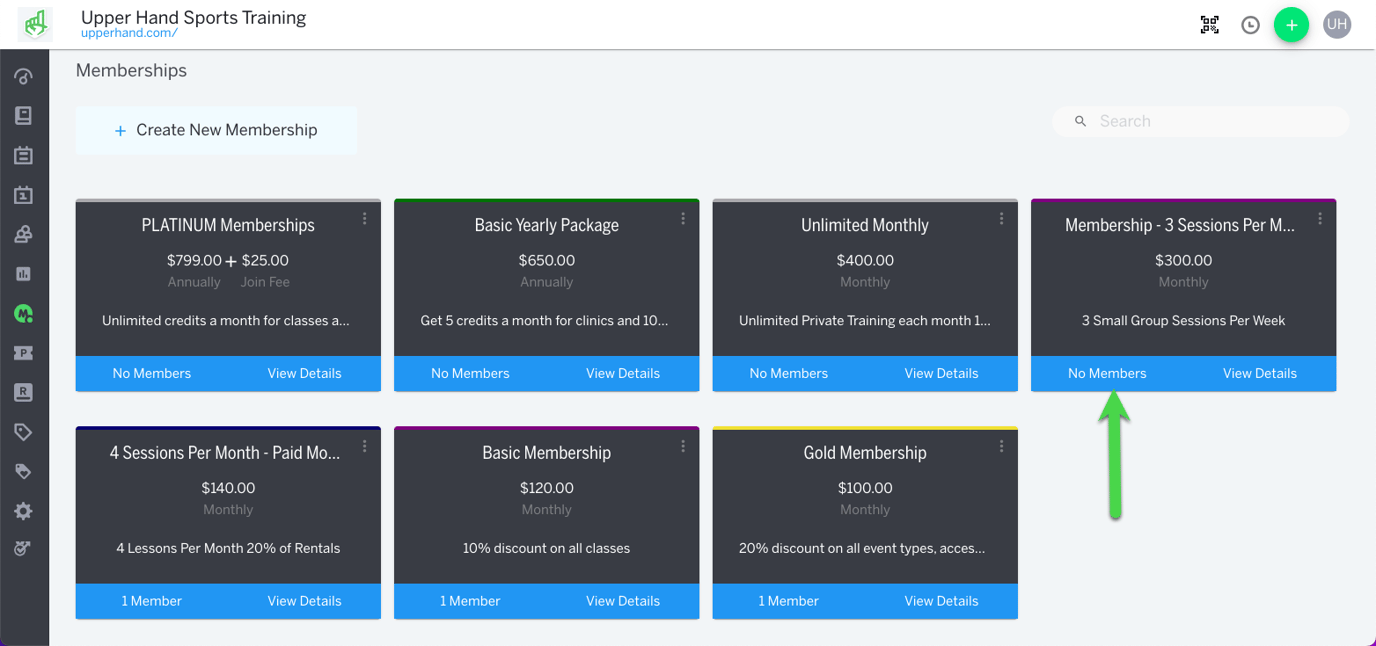Open the outlined tag icon in sidebar
The width and height of the screenshot is (1376, 646).
coord(23,432)
